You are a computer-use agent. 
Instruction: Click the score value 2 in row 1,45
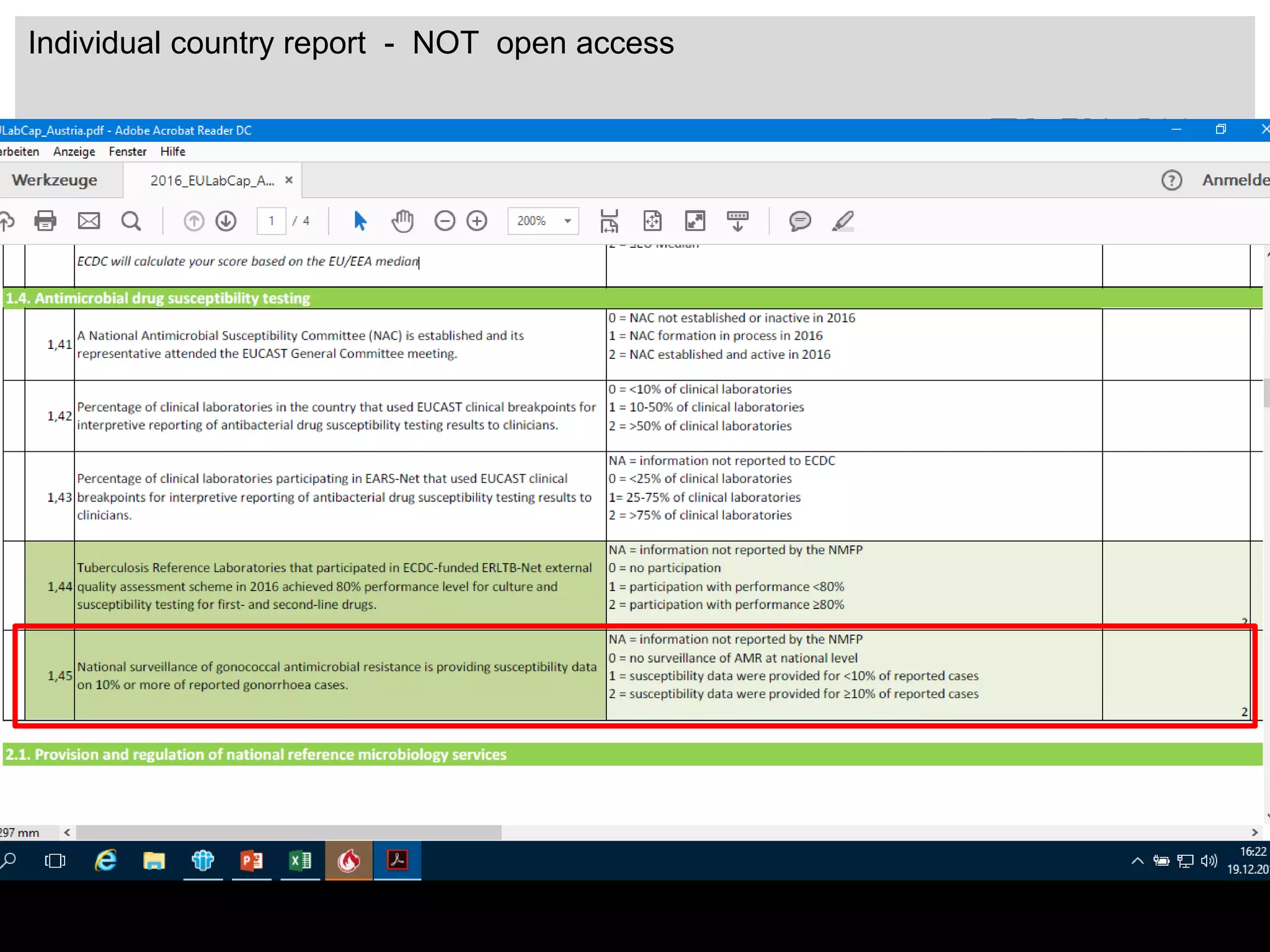pyautogui.click(x=1244, y=712)
